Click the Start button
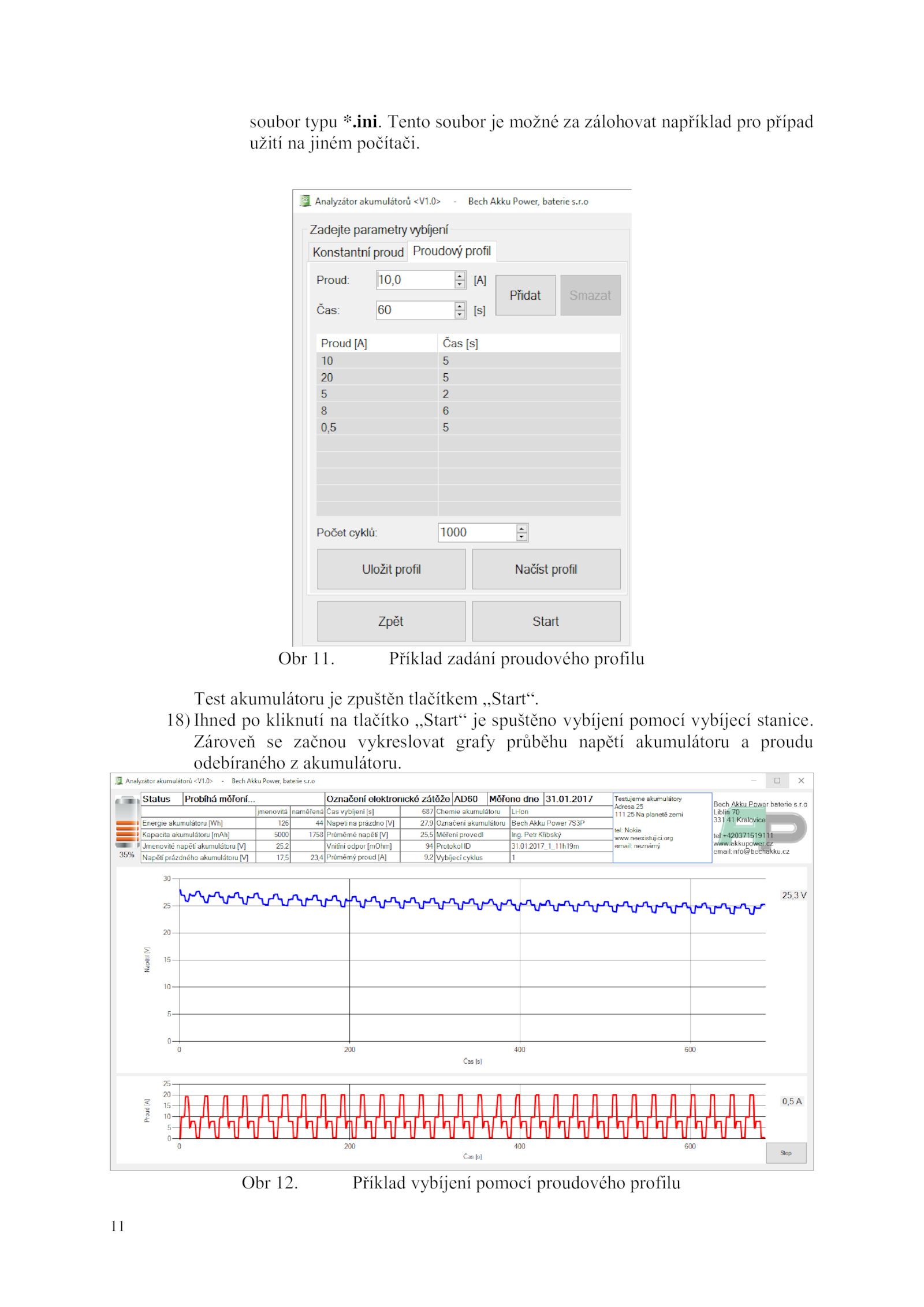 (x=546, y=621)
